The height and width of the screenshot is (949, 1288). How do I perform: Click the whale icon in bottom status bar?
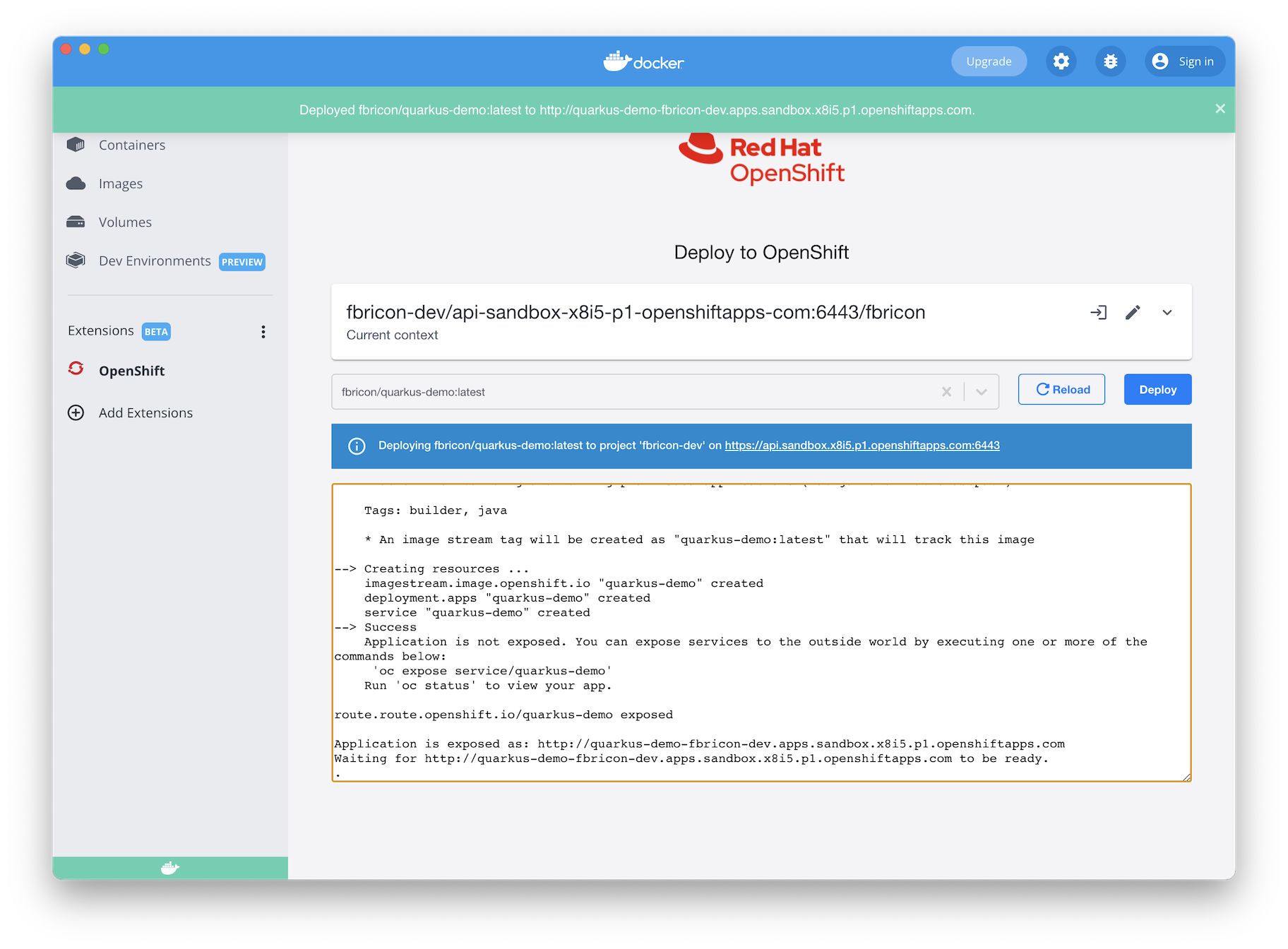pyautogui.click(x=170, y=868)
